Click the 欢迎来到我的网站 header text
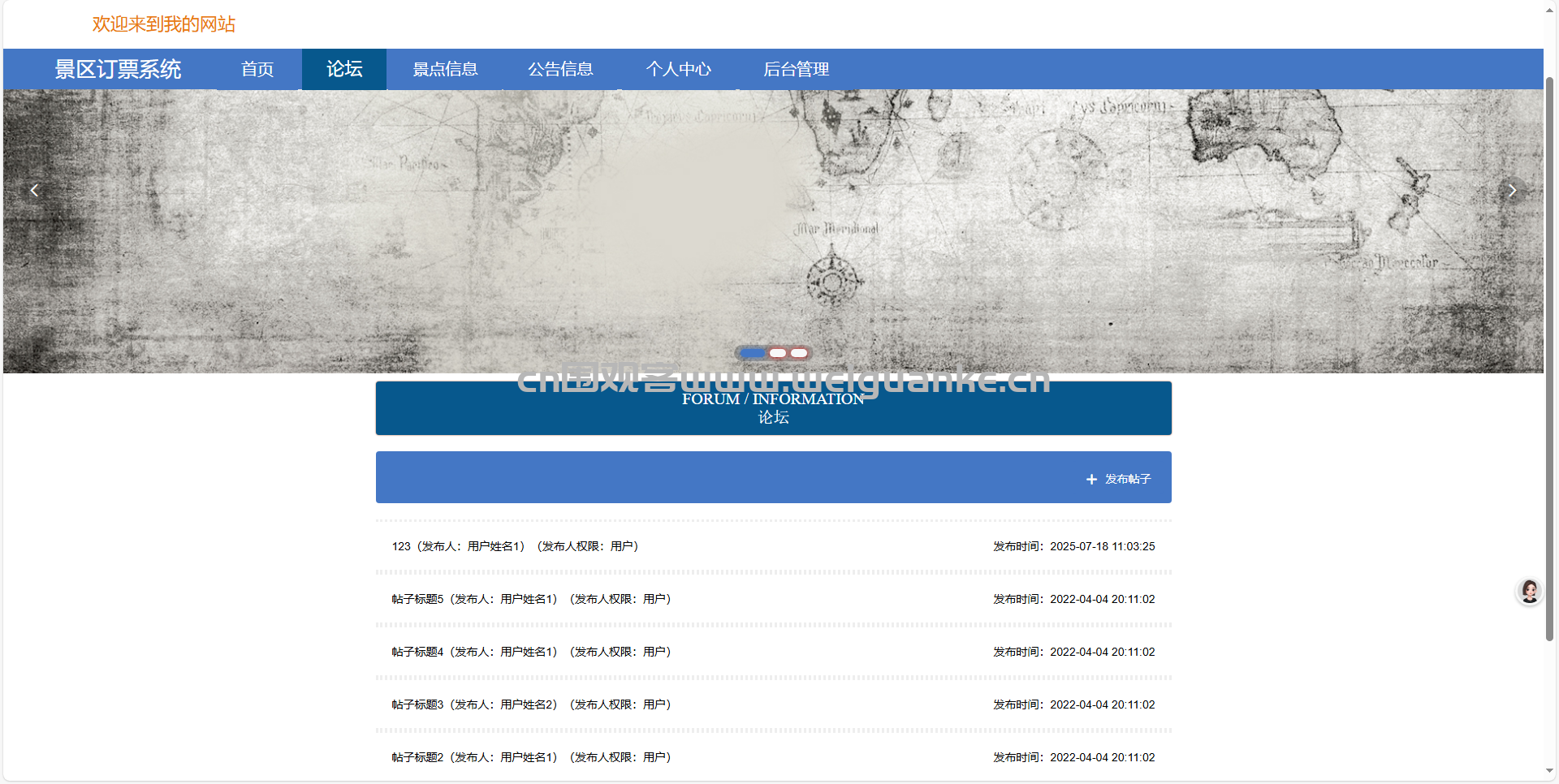 tap(164, 24)
